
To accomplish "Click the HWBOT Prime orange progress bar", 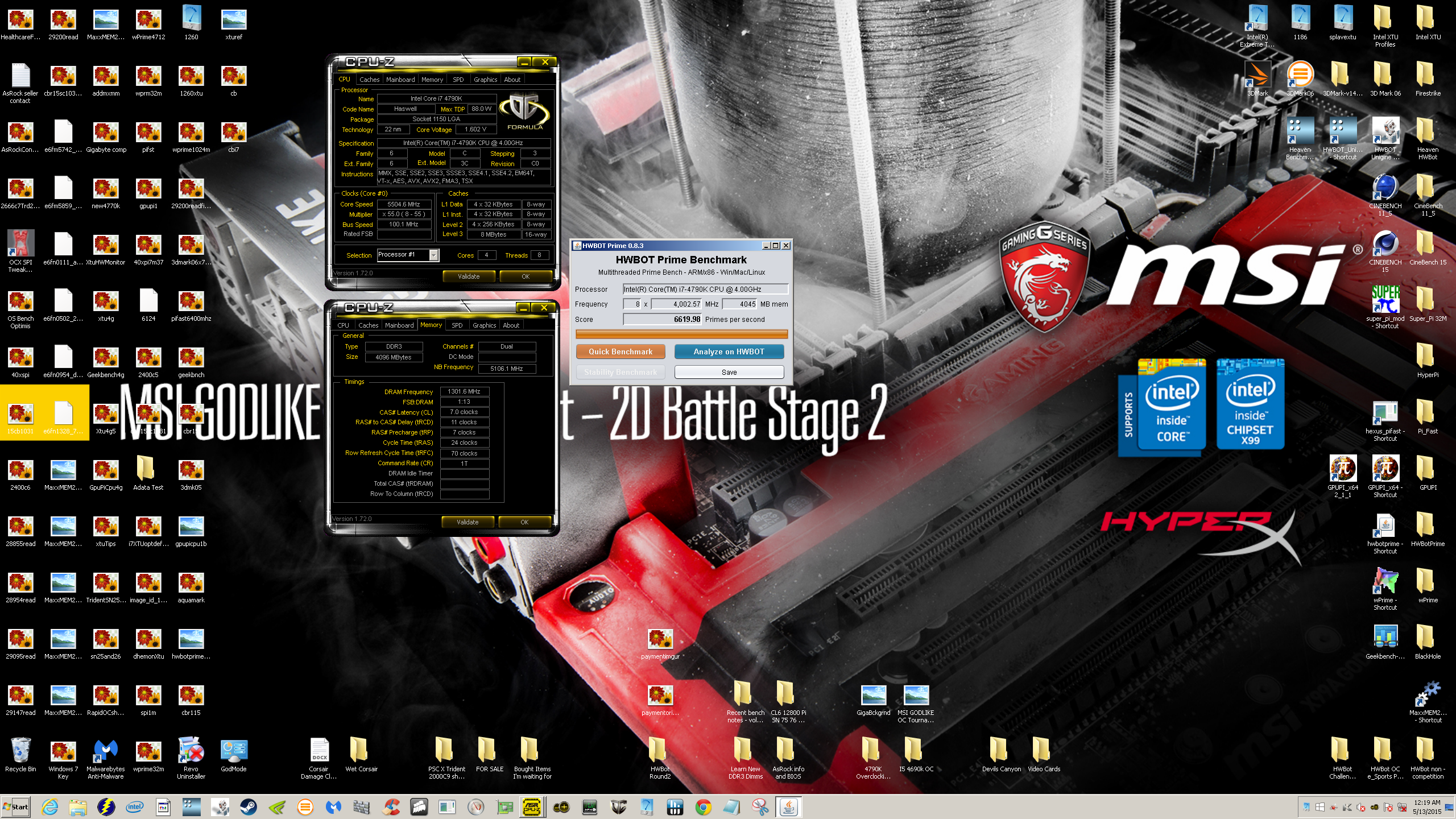I will pos(682,334).
